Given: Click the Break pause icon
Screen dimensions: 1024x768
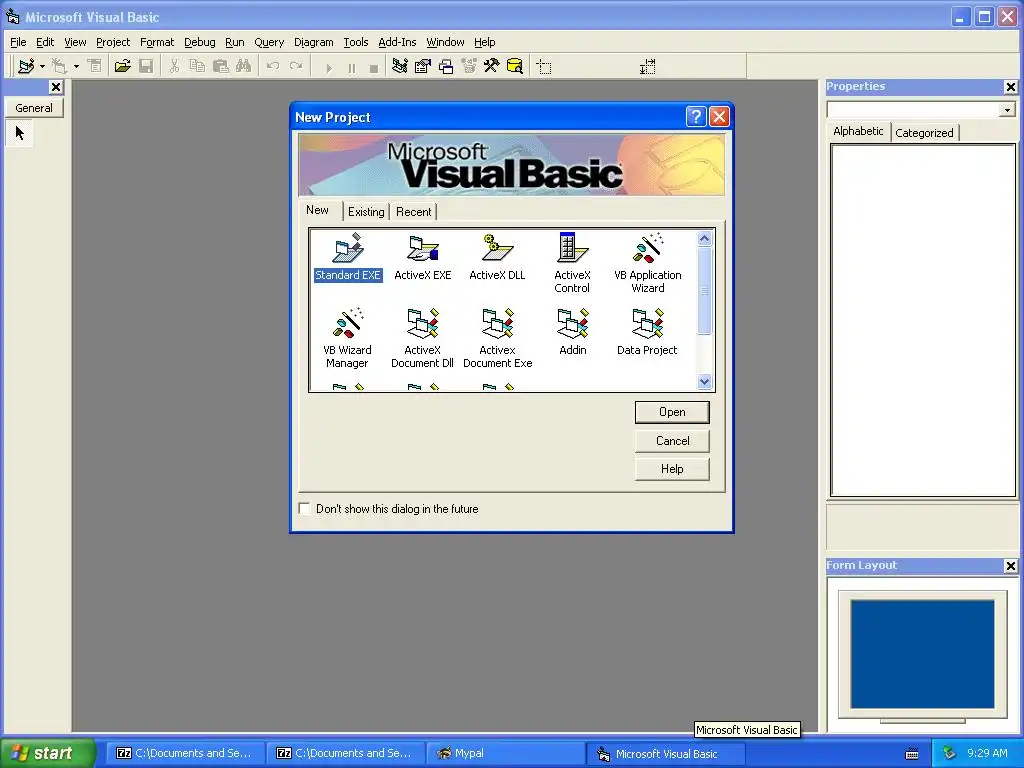Looking at the screenshot, I should click(351, 67).
